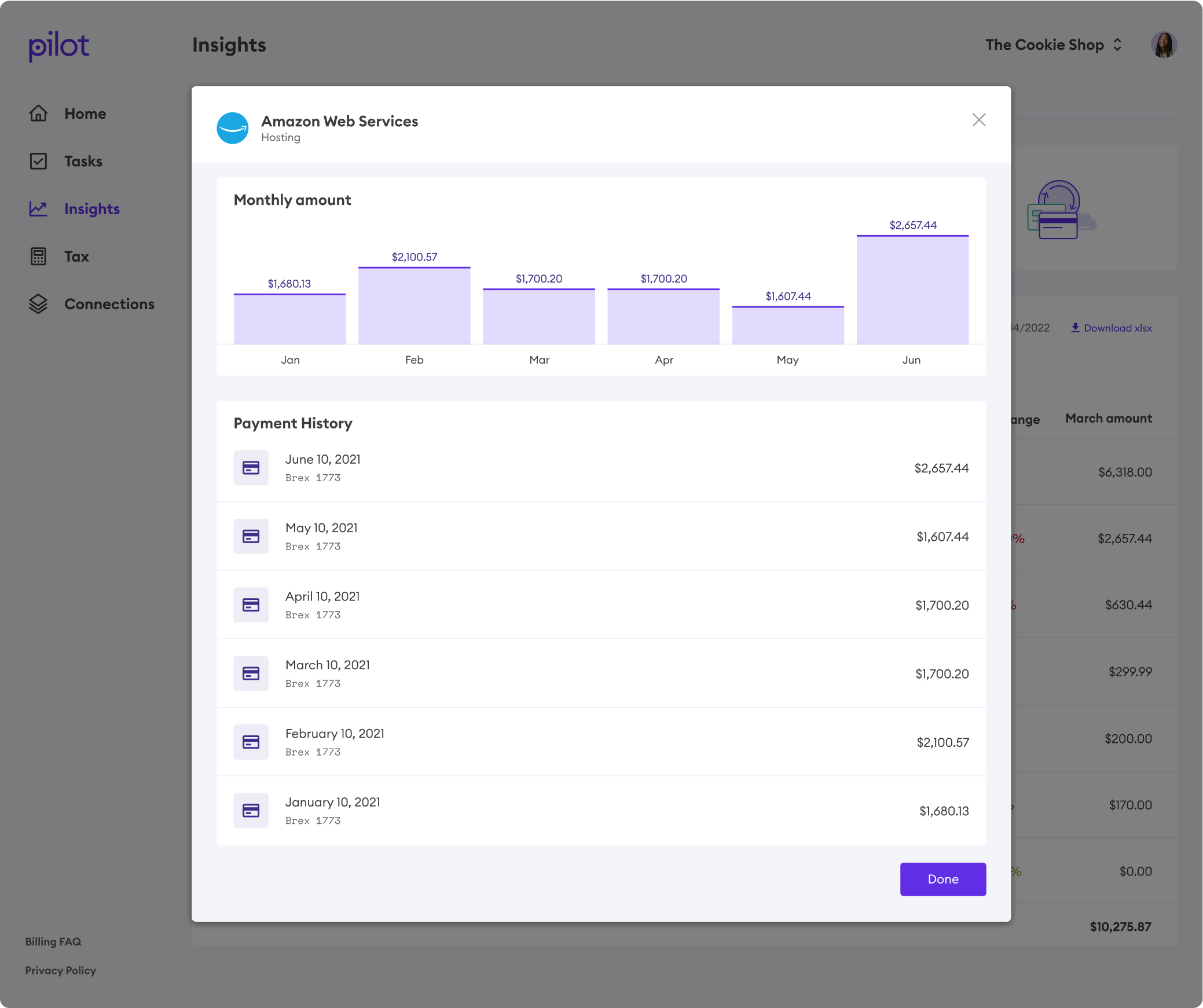Select the June 10, 2021 payment date
Image resolution: width=1203 pixels, height=1008 pixels.
click(x=323, y=459)
